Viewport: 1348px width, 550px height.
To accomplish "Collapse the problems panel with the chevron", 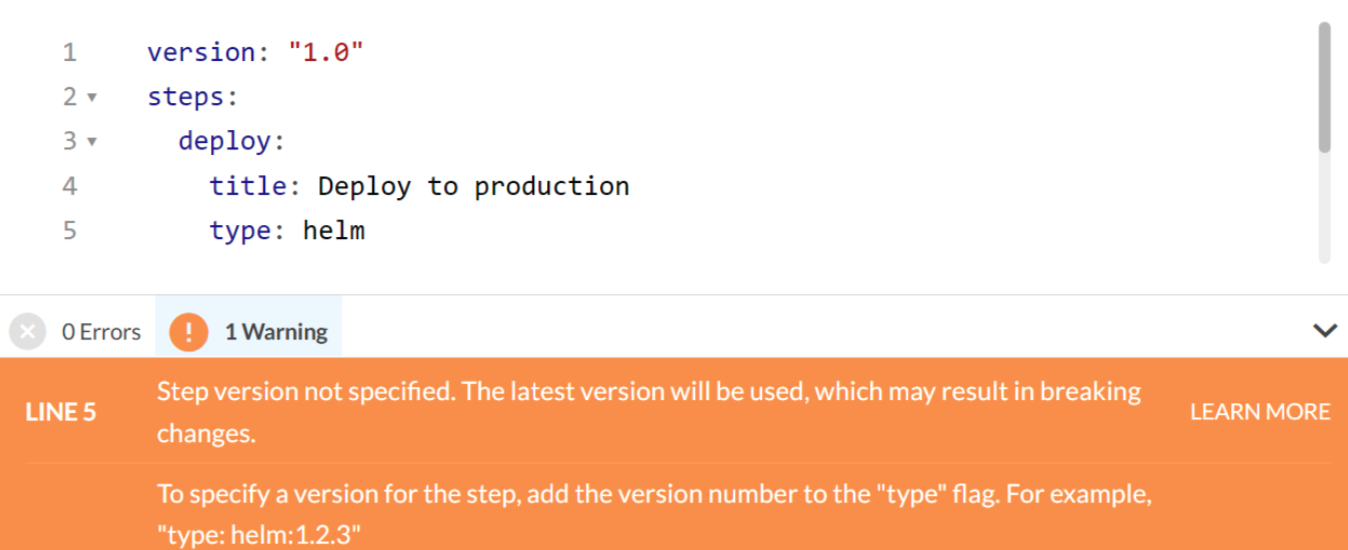I will click(1325, 330).
